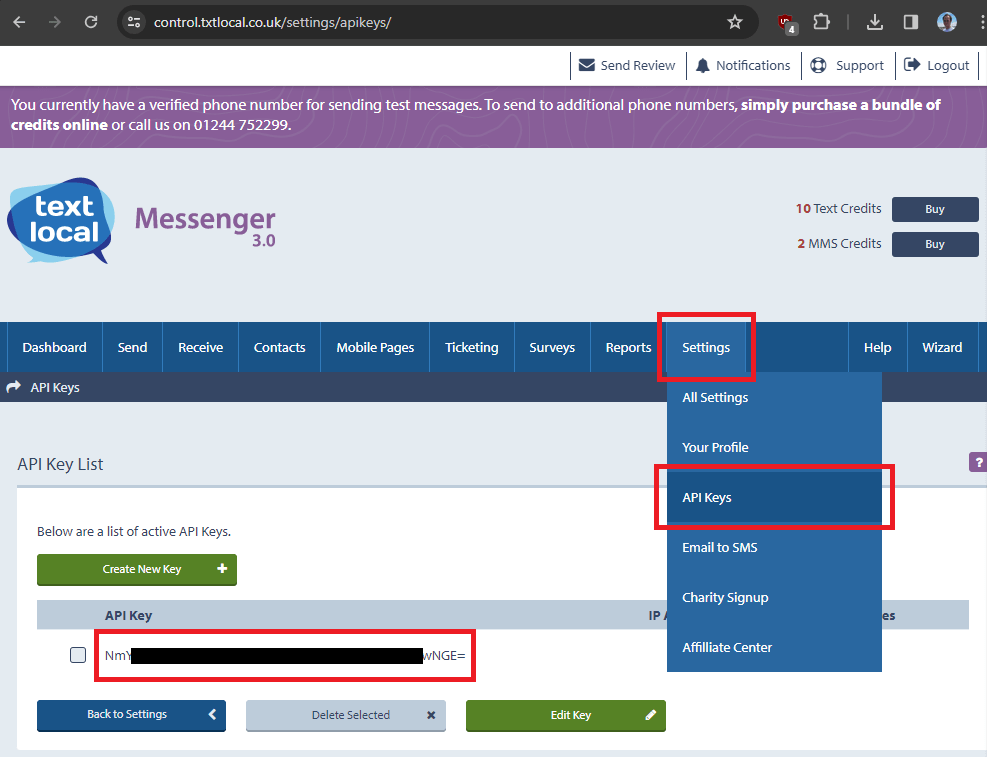This screenshot has width=987, height=757.
Task: Open the Surveys menu
Action: click(x=552, y=347)
